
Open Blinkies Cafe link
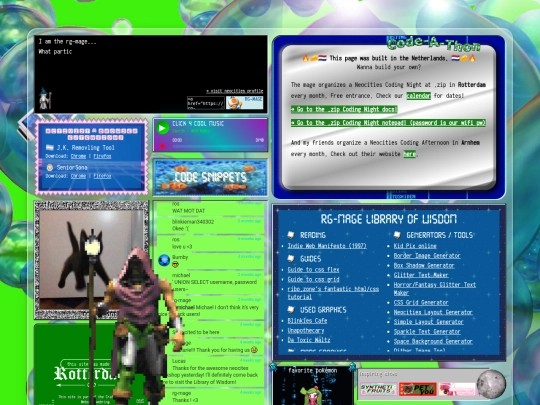point(307,321)
